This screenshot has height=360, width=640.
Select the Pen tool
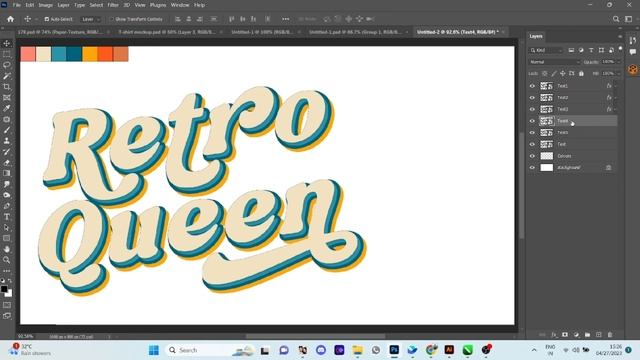click(x=7, y=206)
